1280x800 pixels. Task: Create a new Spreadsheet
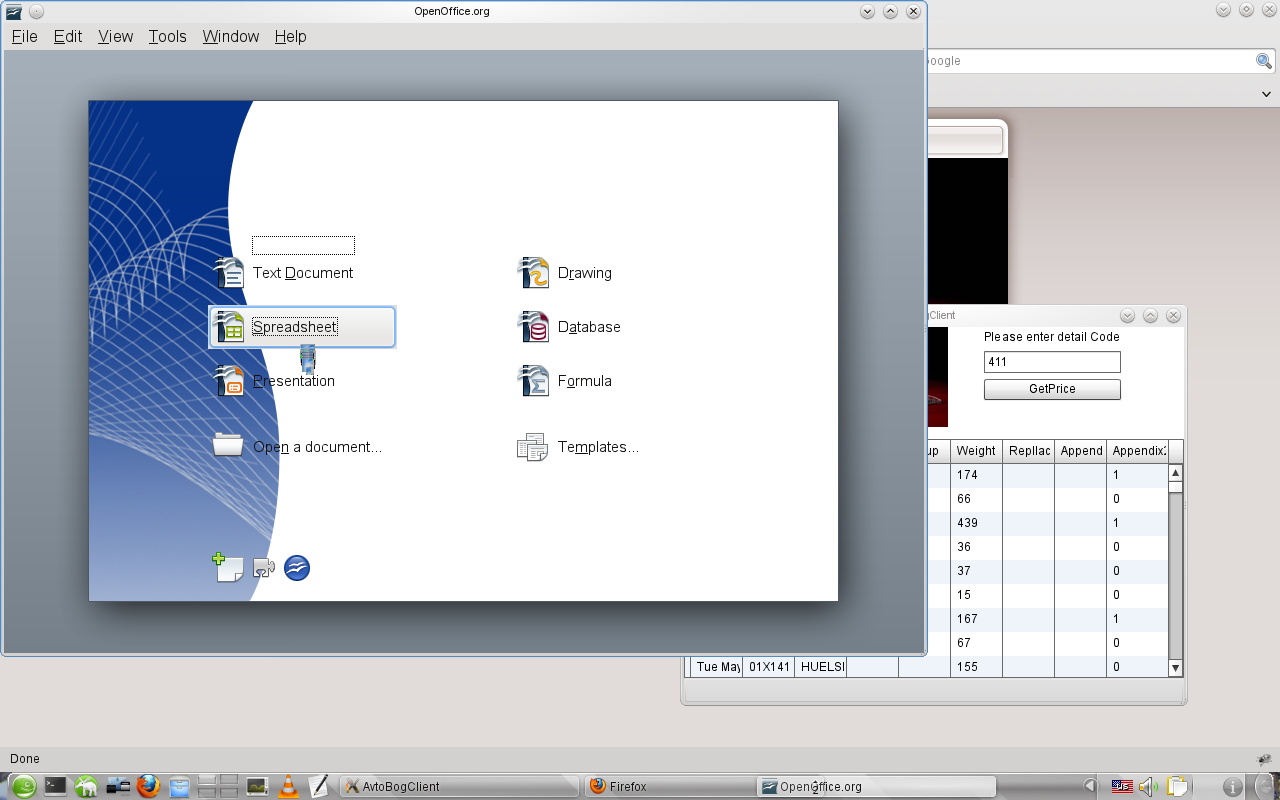(302, 327)
